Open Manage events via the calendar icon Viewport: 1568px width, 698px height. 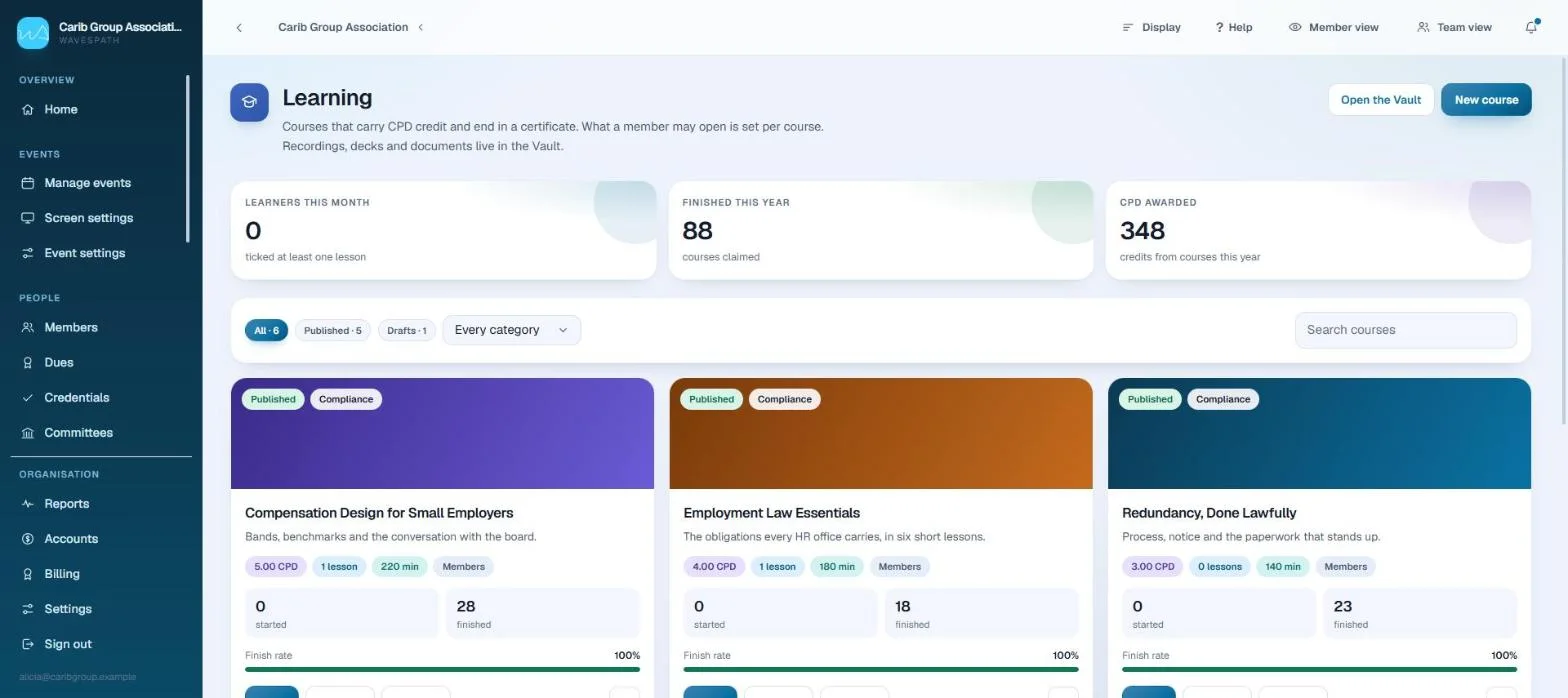click(x=28, y=183)
